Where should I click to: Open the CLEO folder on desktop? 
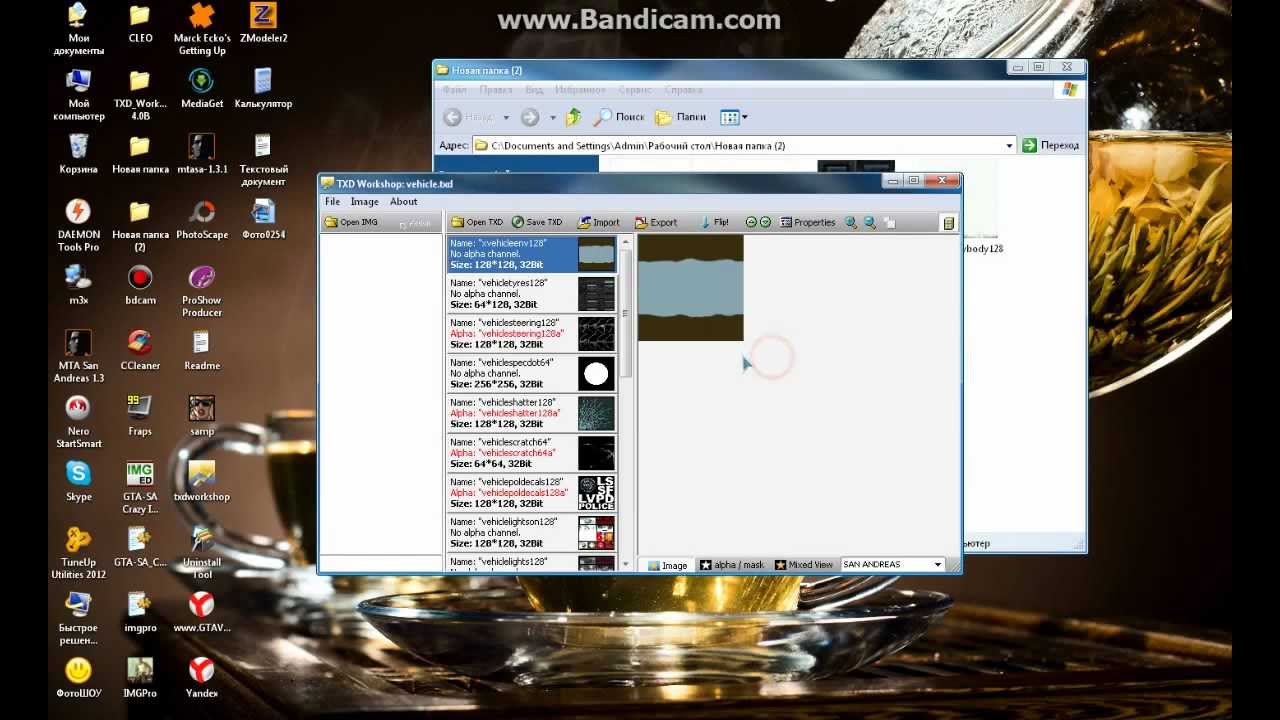pos(140,24)
